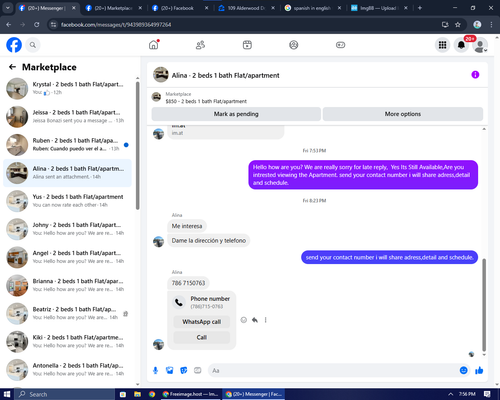The height and width of the screenshot is (400, 500).
Task: Choose a sticker from the sticker icon
Action: tap(184, 370)
